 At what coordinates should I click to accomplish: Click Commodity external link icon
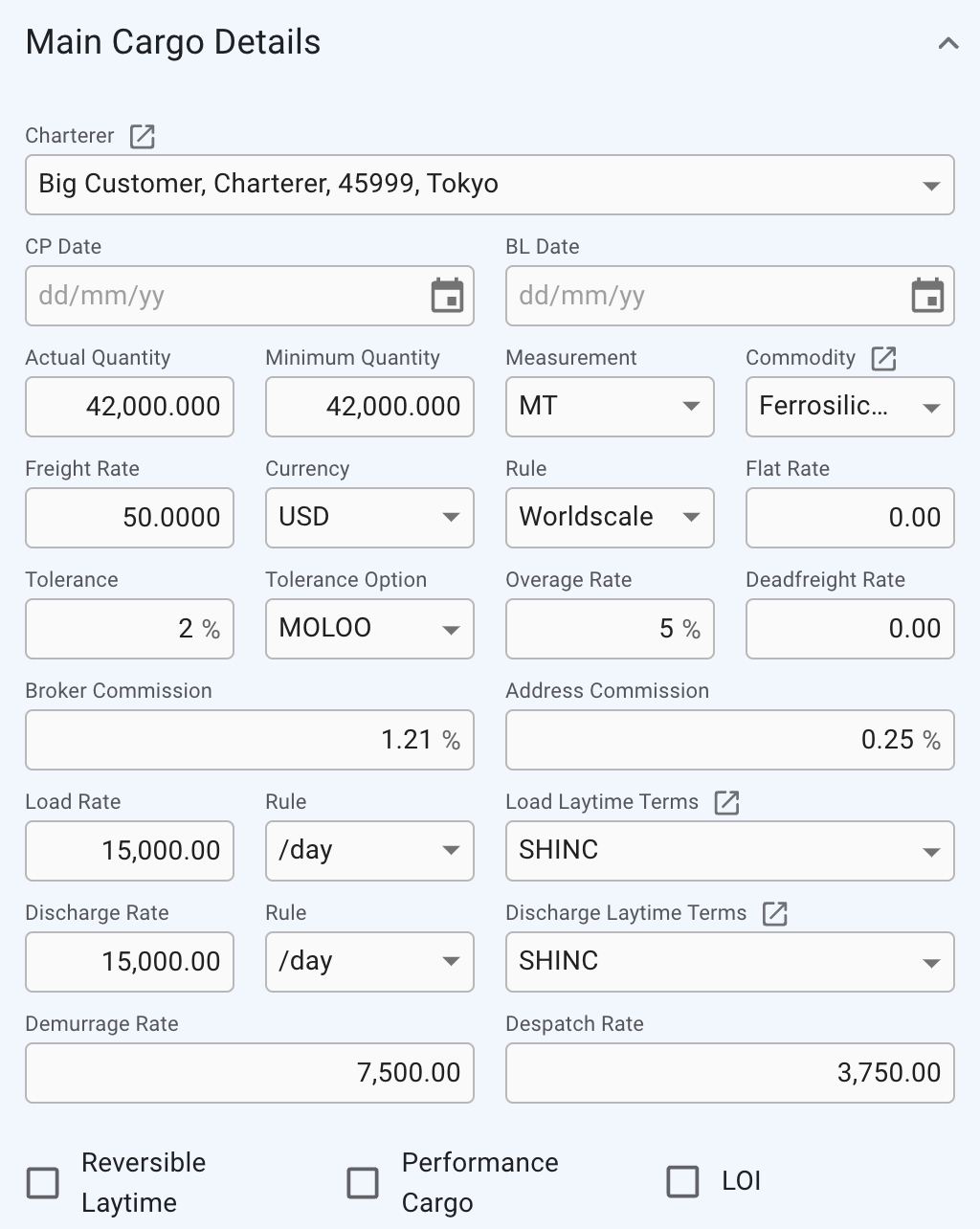click(883, 359)
